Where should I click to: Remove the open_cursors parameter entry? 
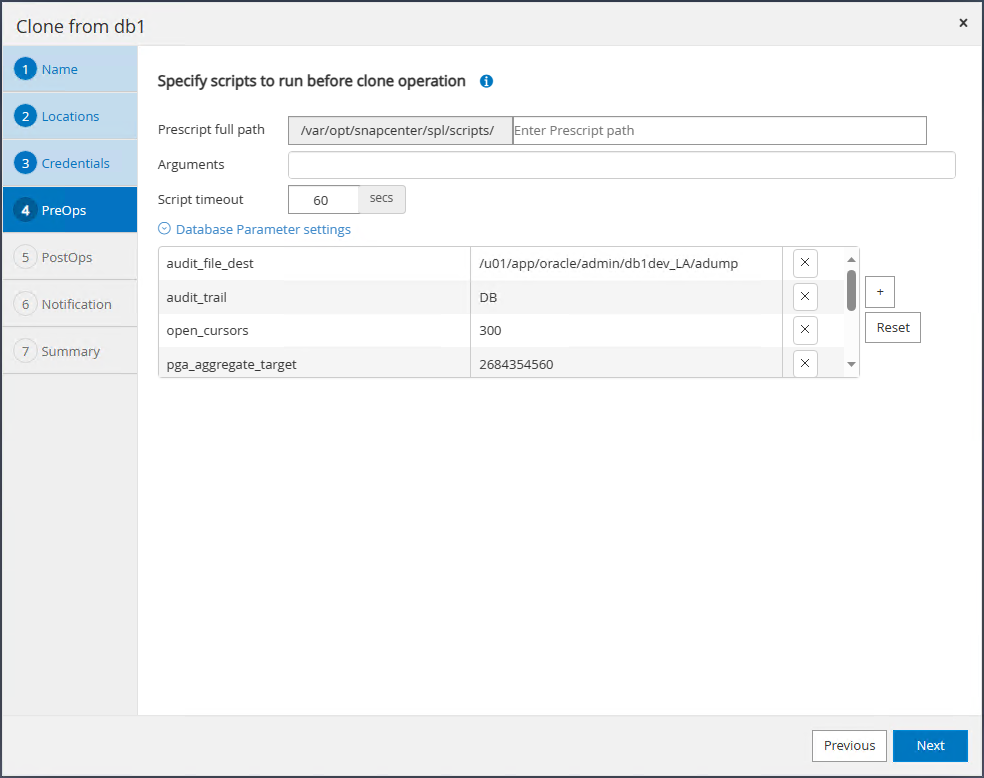coord(805,330)
